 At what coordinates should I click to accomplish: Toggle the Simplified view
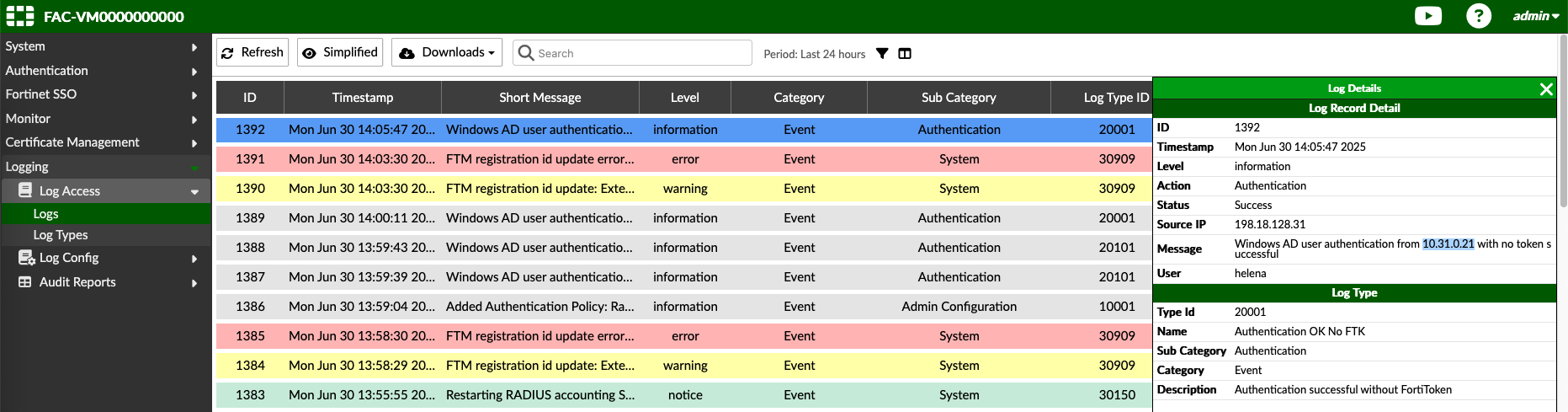pos(340,52)
